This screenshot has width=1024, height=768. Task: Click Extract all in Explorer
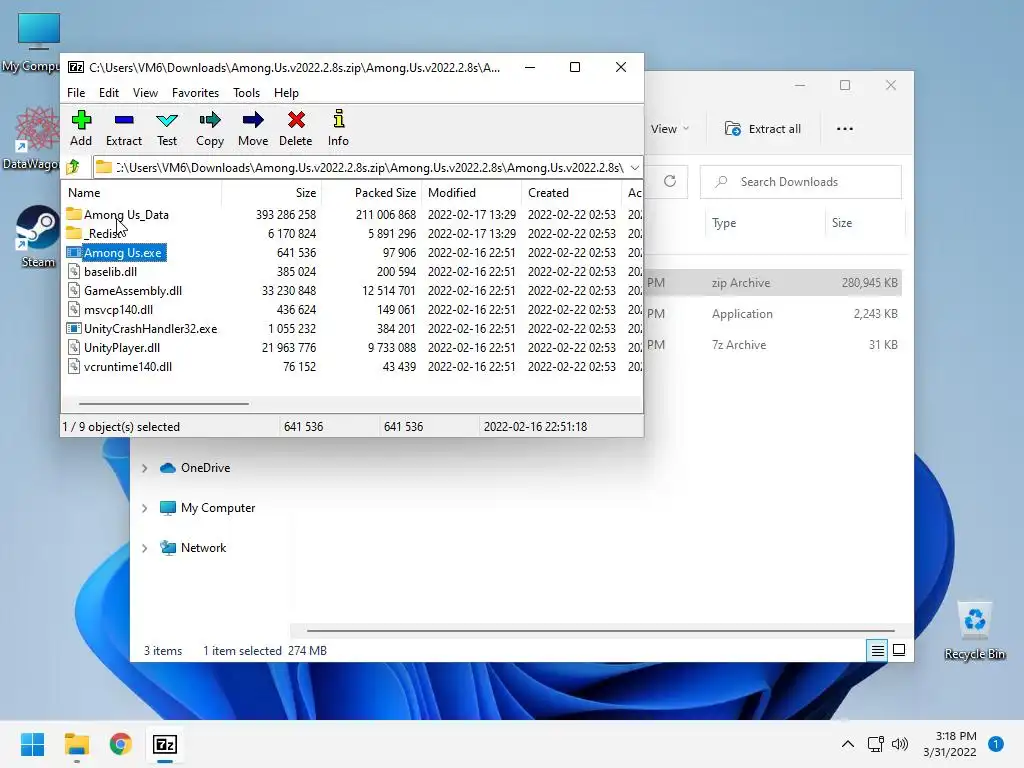click(x=763, y=129)
